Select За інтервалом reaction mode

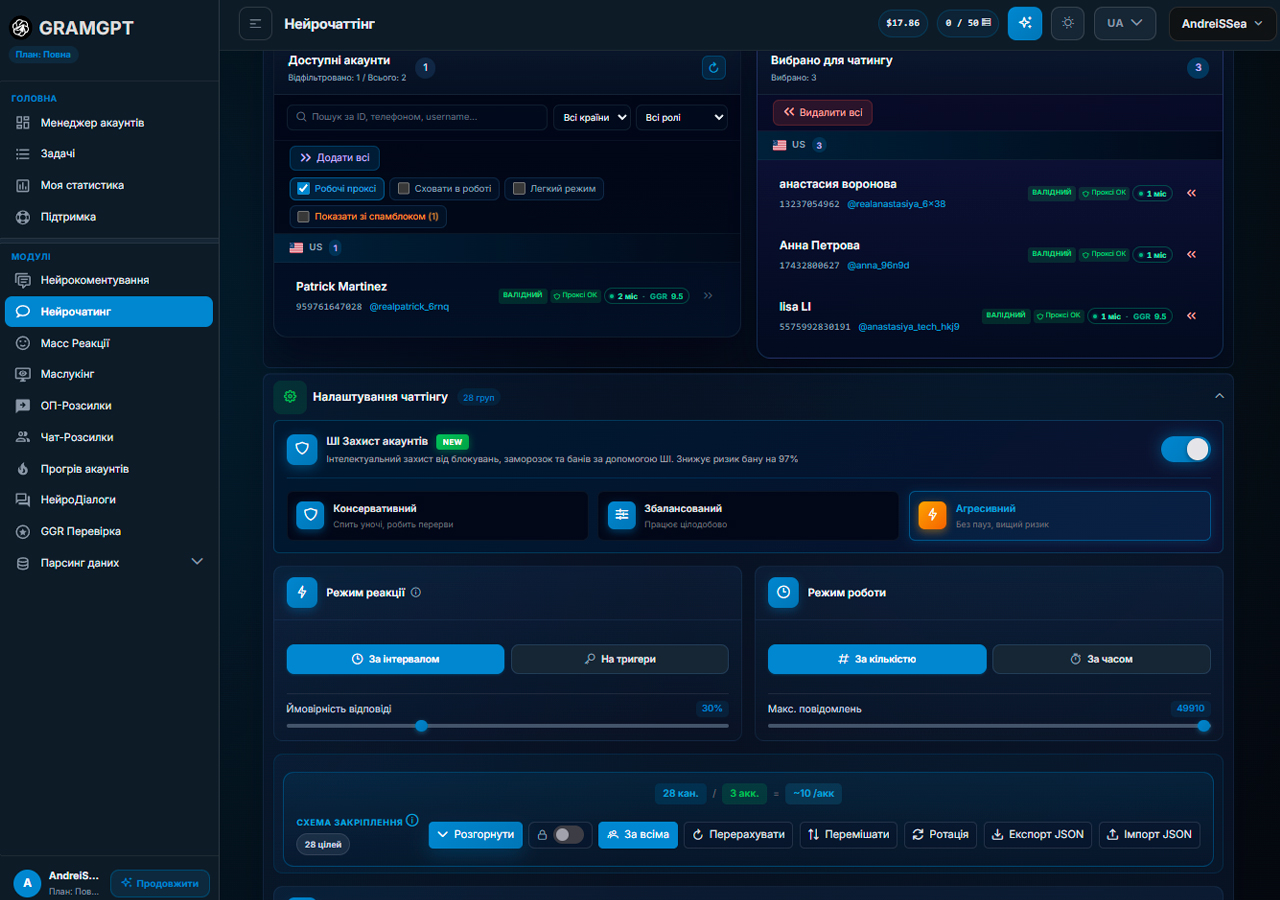(395, 659)
